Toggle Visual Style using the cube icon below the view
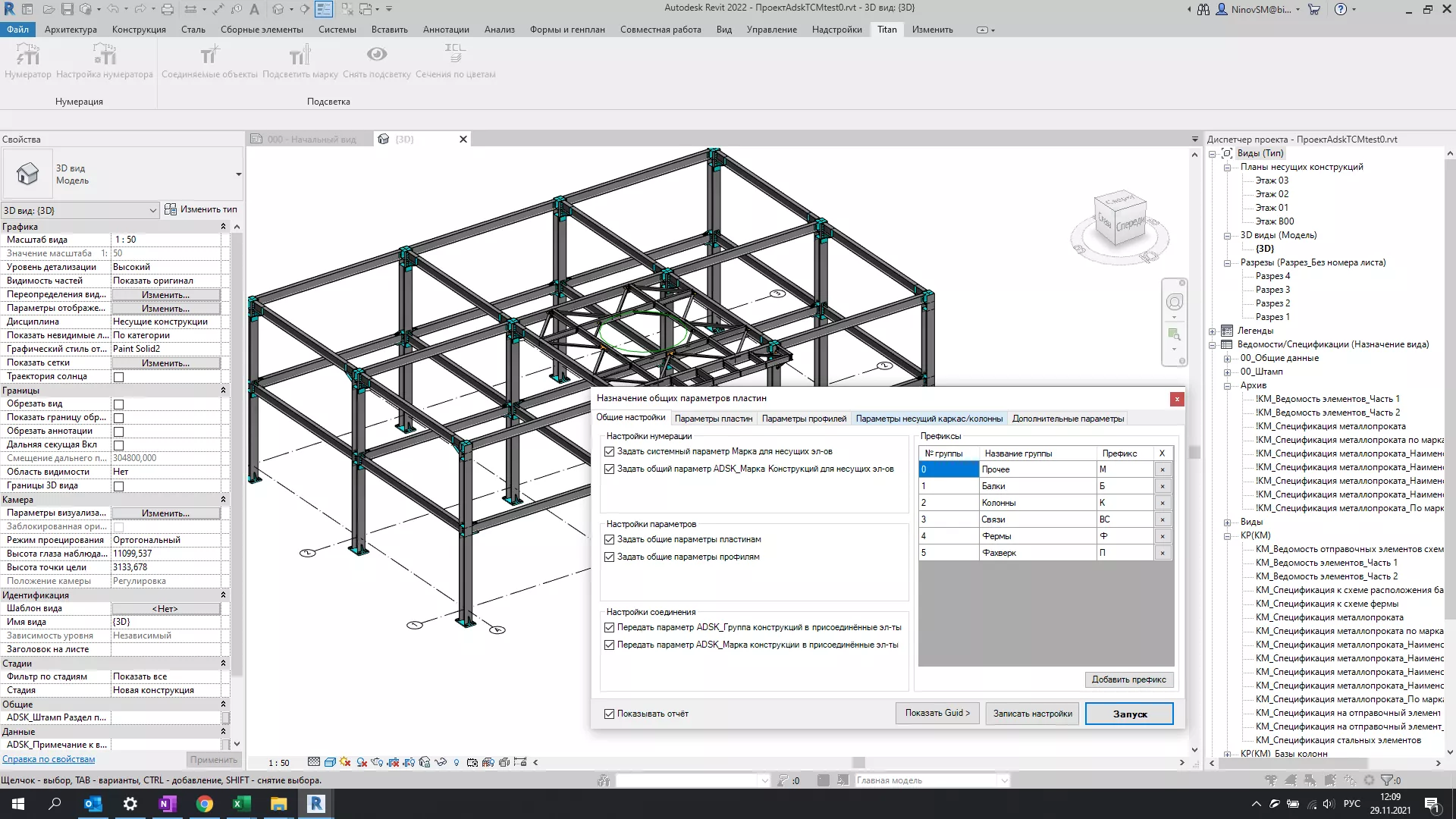The height and width of the screenshot is (819, 1456). coord(329,762)
